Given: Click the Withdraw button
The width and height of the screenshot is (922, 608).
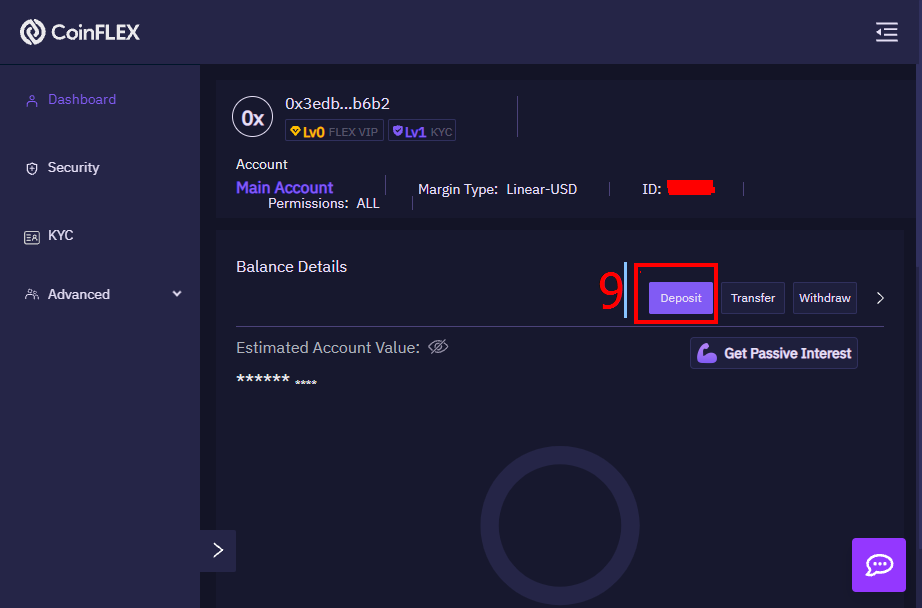Looking at the screenshot, I should (824, 298).
